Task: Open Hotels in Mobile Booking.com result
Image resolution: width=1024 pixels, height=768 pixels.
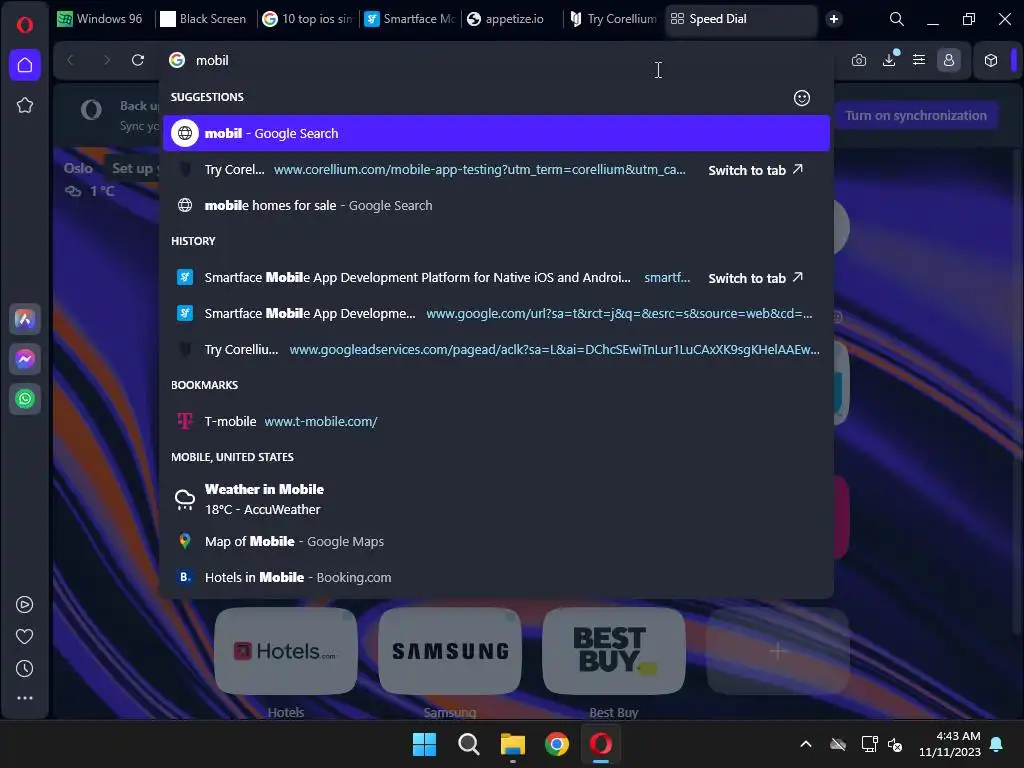Action: point(496,577)
